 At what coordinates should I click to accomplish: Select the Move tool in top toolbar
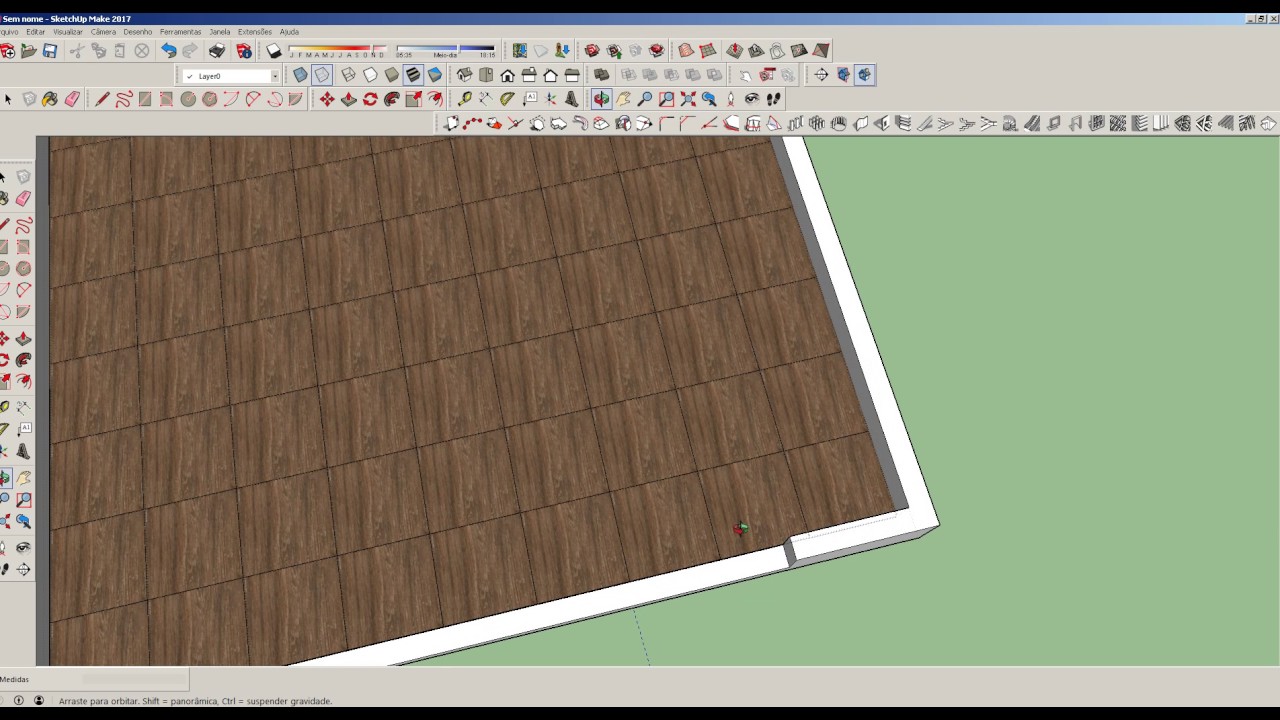(x=327, y=99)
